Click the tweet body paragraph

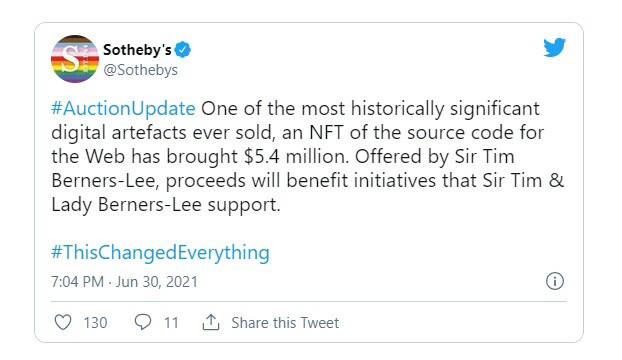[x=307, y=157]
